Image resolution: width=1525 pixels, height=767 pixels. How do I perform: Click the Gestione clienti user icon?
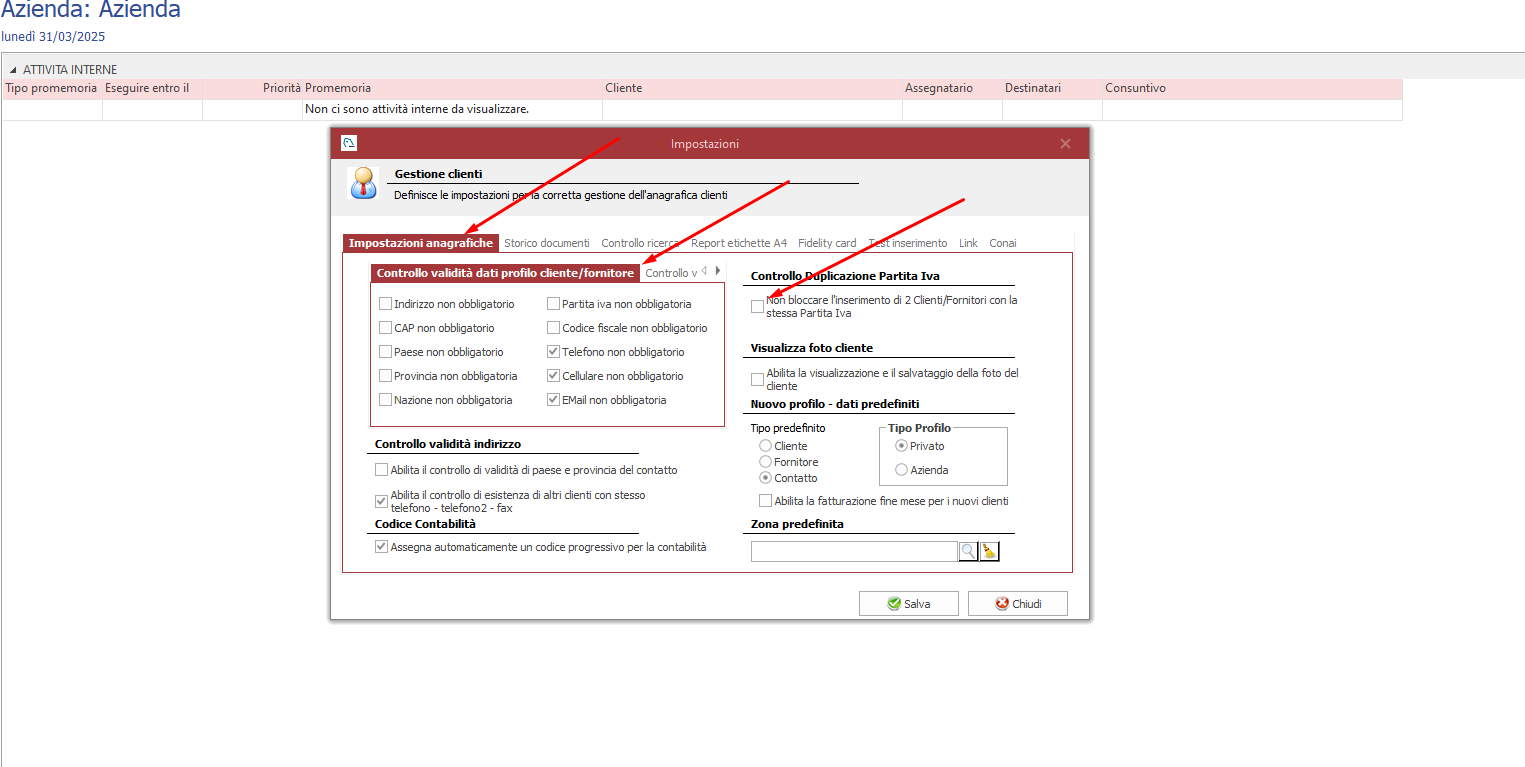362,183
